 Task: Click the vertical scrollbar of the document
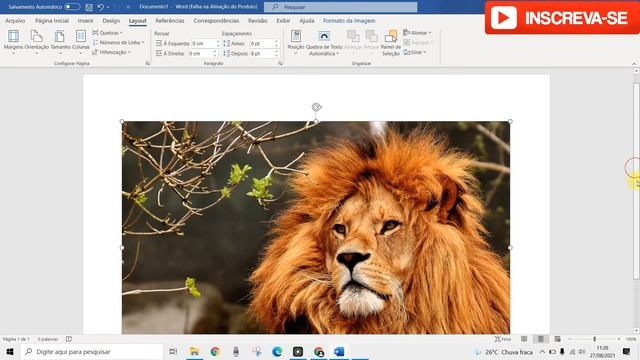[x=636, y=182]
